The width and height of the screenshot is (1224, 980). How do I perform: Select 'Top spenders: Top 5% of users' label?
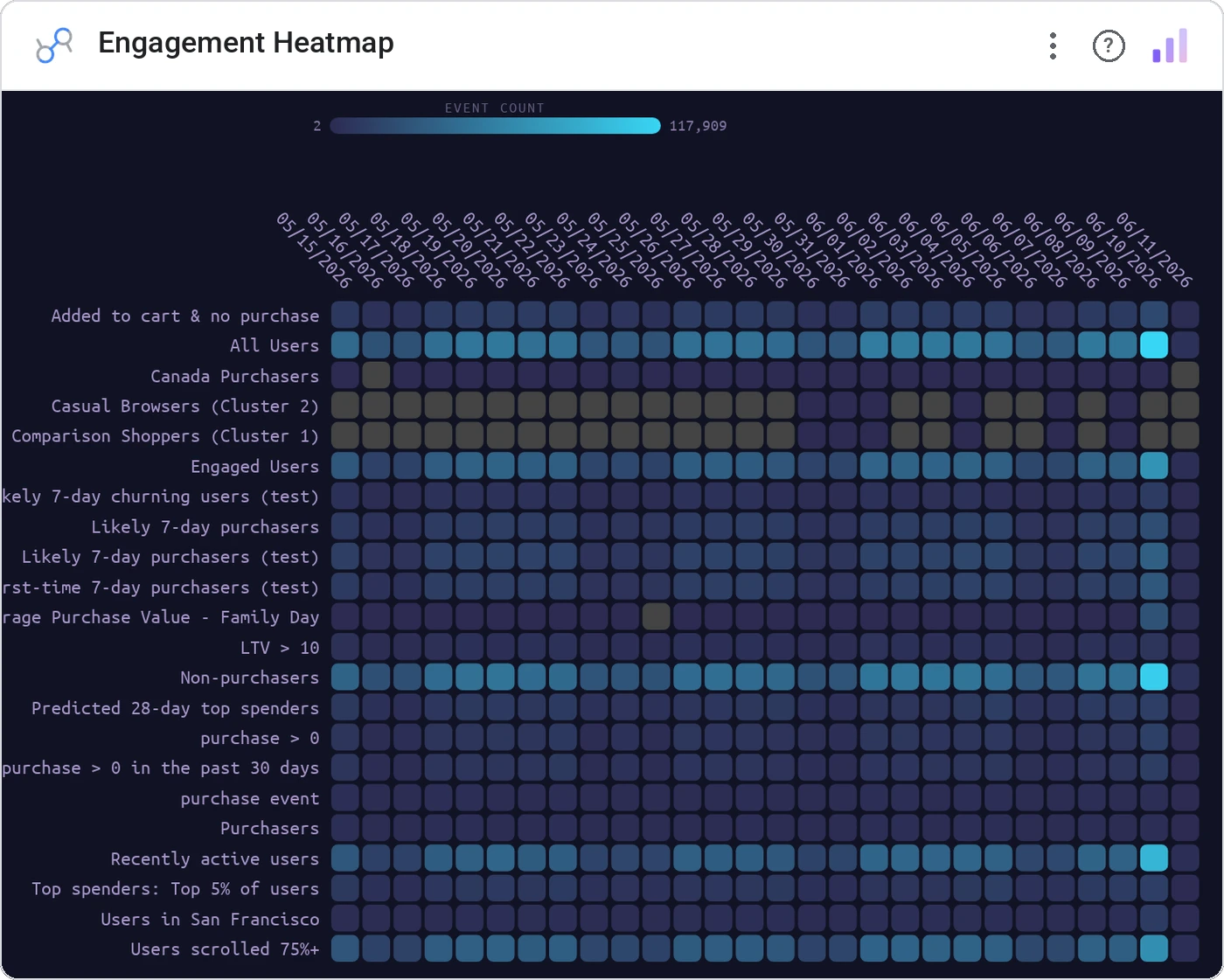click(x=176, y=888)
